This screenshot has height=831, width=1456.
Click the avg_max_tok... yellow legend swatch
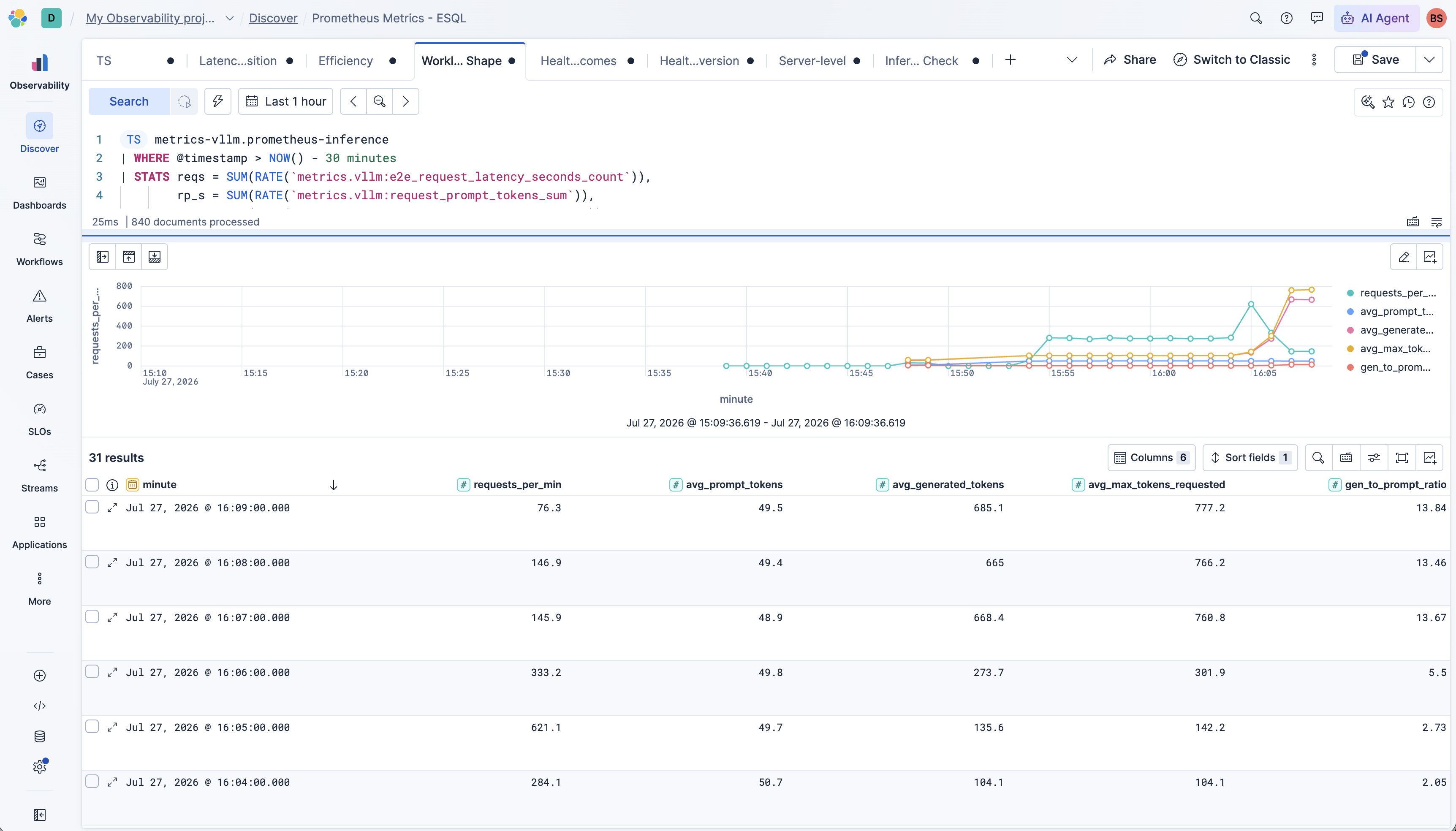(1350, 349)
